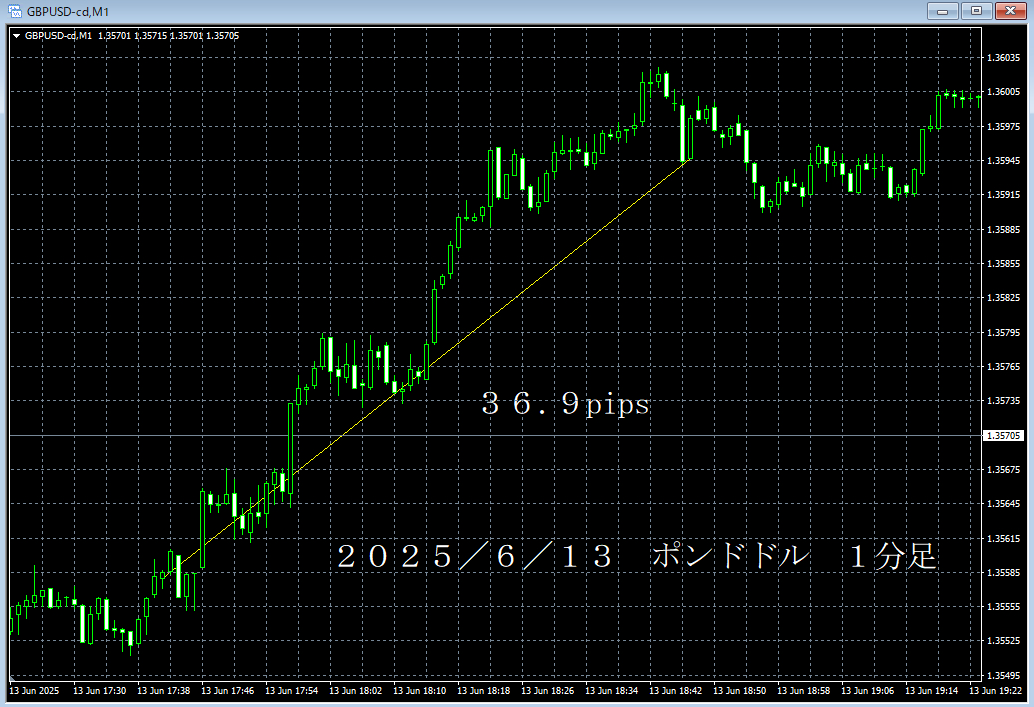Click time axis label '13 Jun 18:50'

[739, 691]
